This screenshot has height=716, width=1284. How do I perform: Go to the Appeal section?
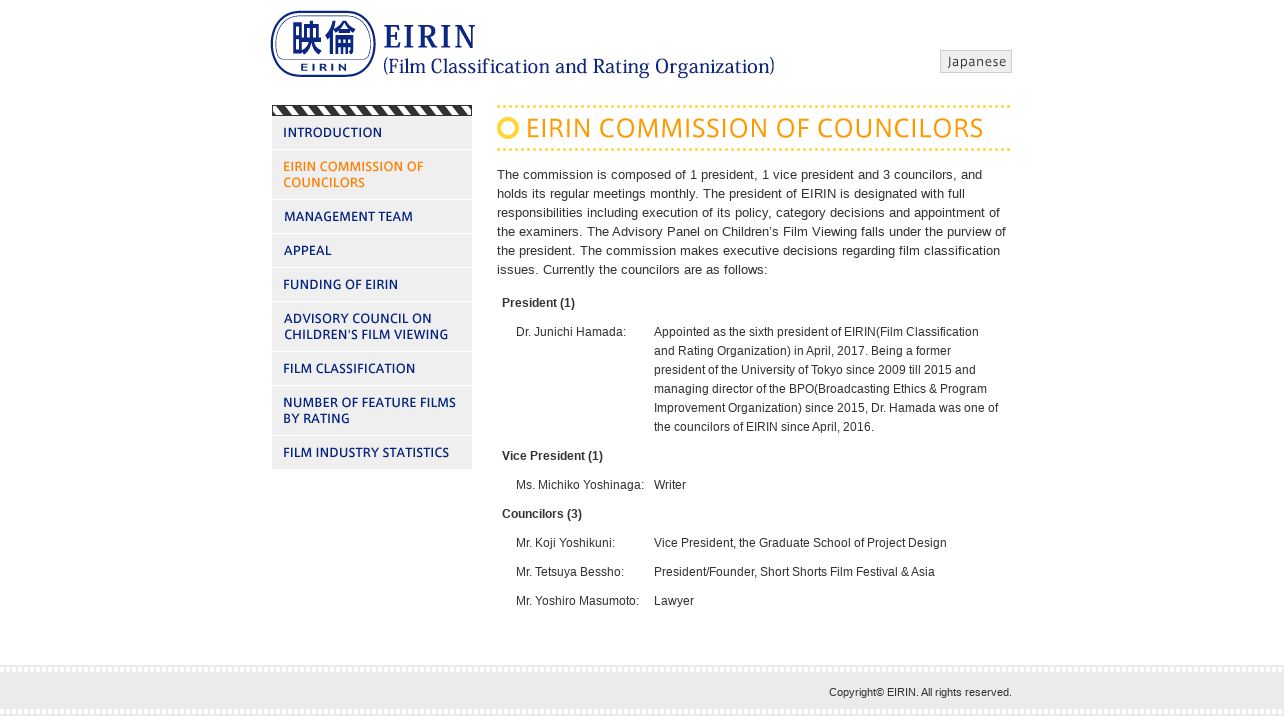pyautogui.click(x=372, y=251)
